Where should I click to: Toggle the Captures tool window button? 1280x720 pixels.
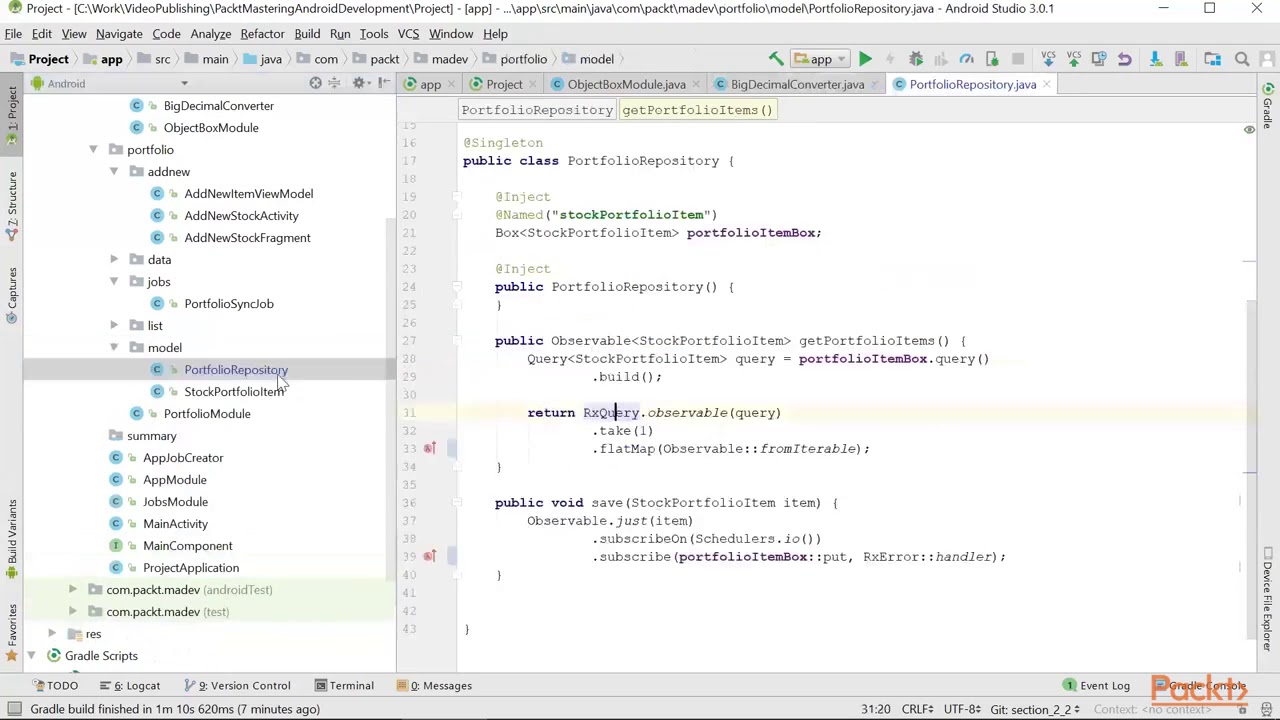pos(12,295)
